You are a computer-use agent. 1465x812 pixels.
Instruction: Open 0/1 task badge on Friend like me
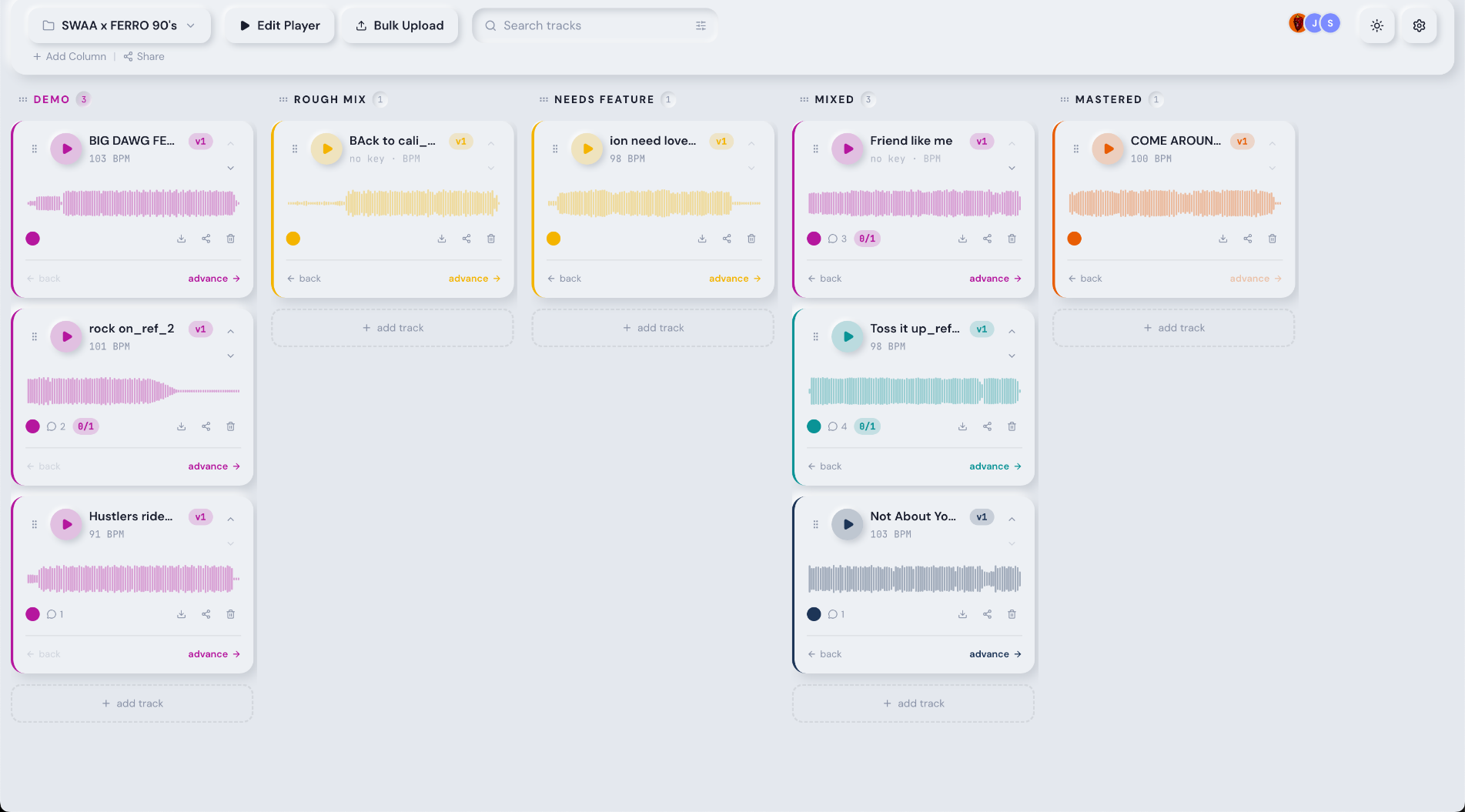tap(867, 239)
